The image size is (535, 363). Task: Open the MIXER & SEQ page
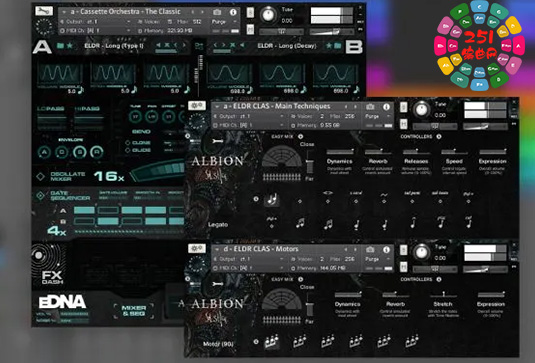pyautogui.click(x=134, y=310)
